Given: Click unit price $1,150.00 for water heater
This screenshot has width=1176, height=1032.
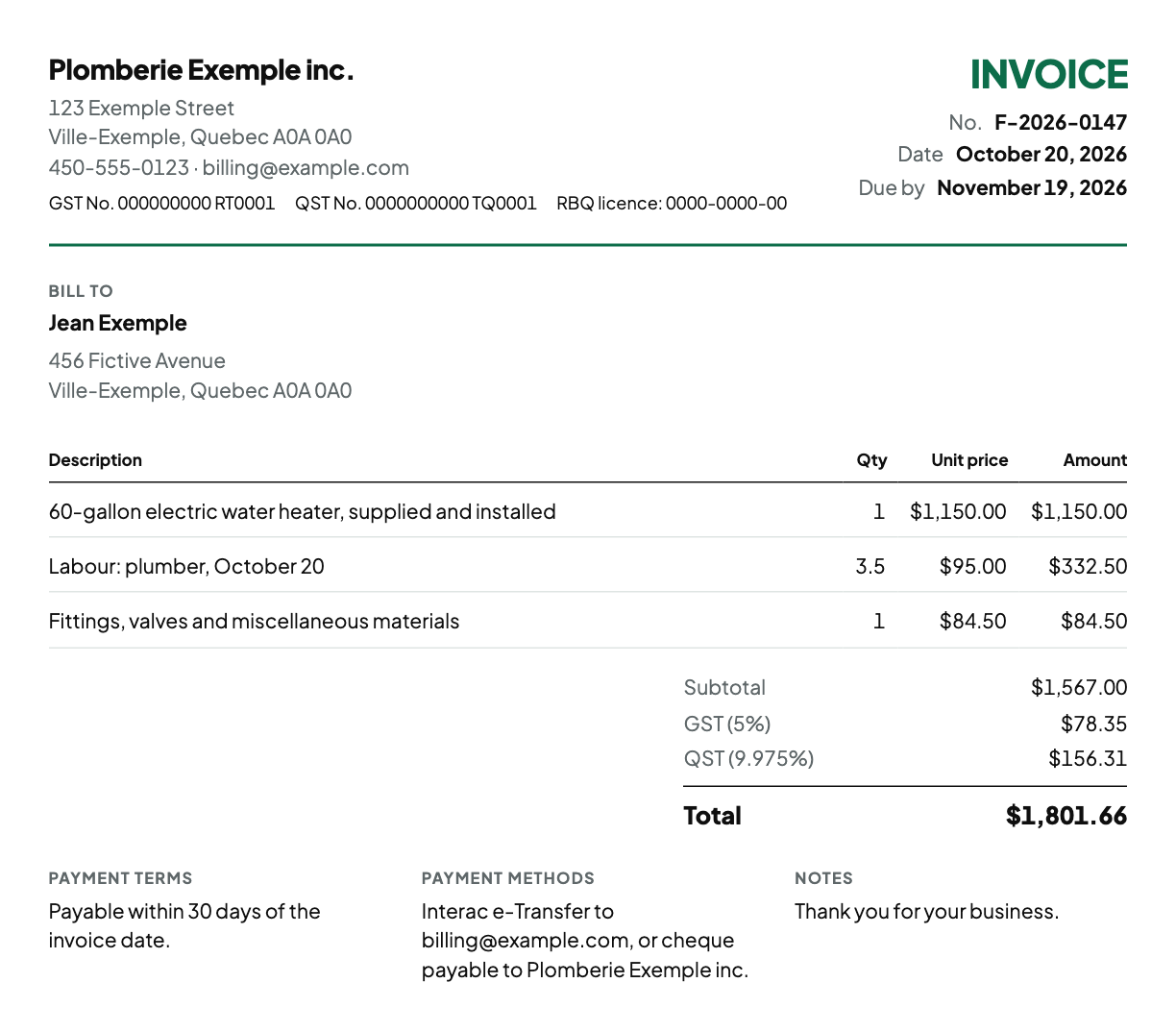Looking at the screenshot, I should pyautogui.click(x=958, y=511).
